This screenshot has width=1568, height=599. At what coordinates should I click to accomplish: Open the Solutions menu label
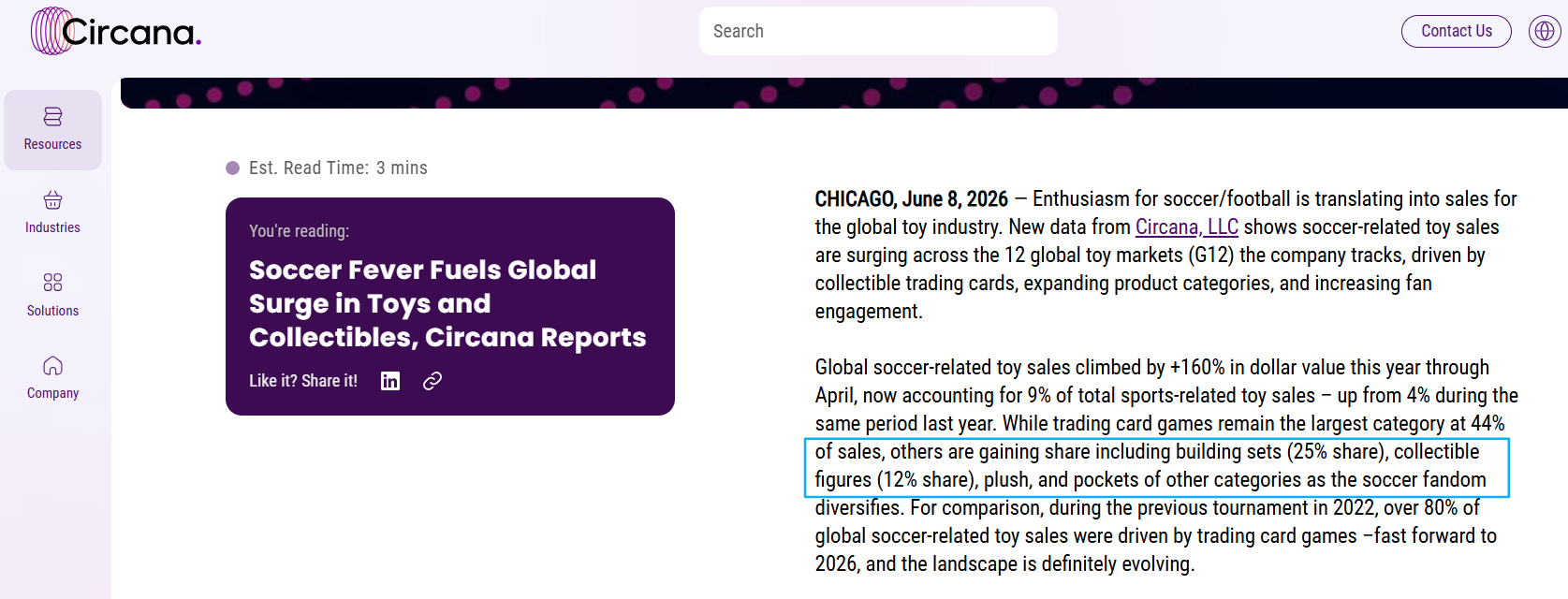click(52, 311)
